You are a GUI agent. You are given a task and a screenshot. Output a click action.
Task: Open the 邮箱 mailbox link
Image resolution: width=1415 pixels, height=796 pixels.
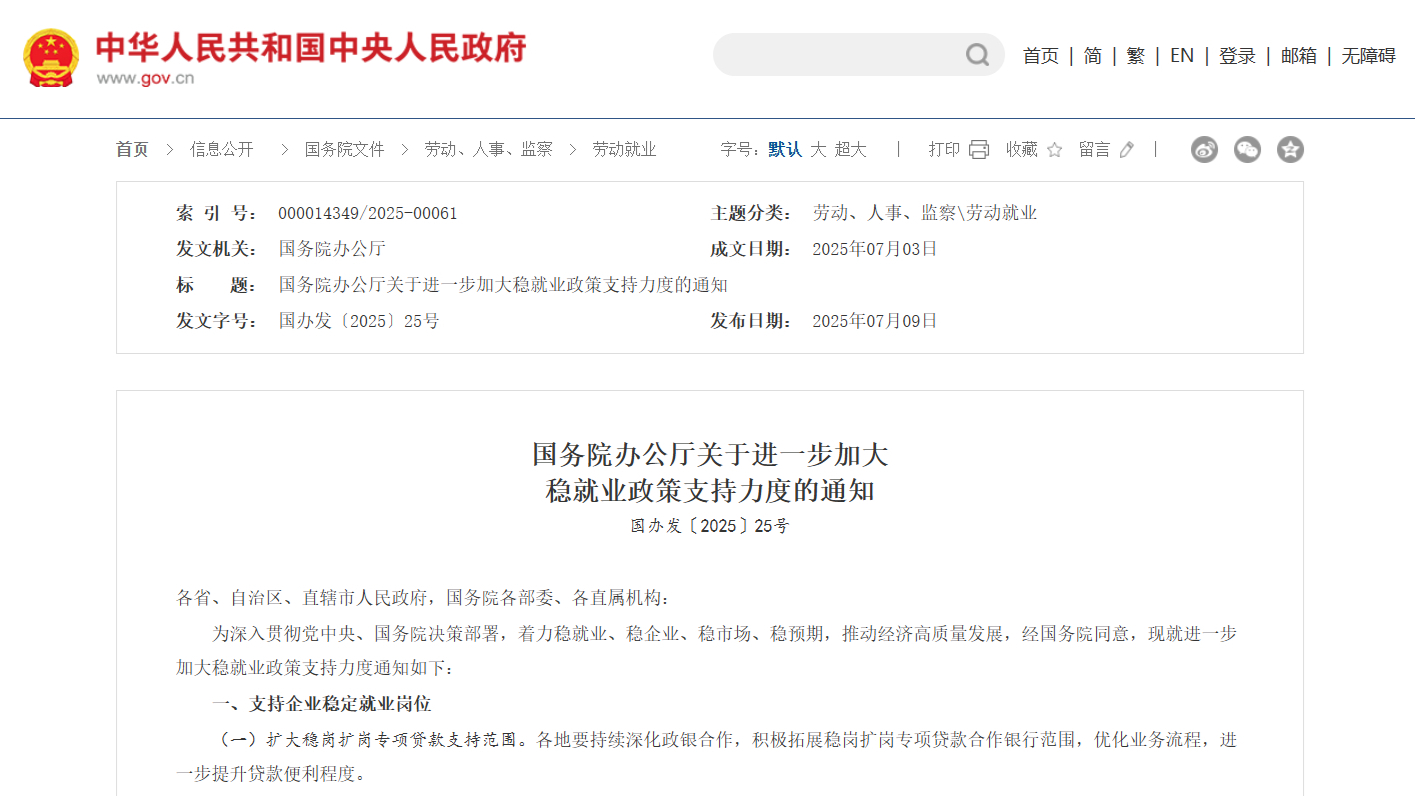pos(1299,56)
